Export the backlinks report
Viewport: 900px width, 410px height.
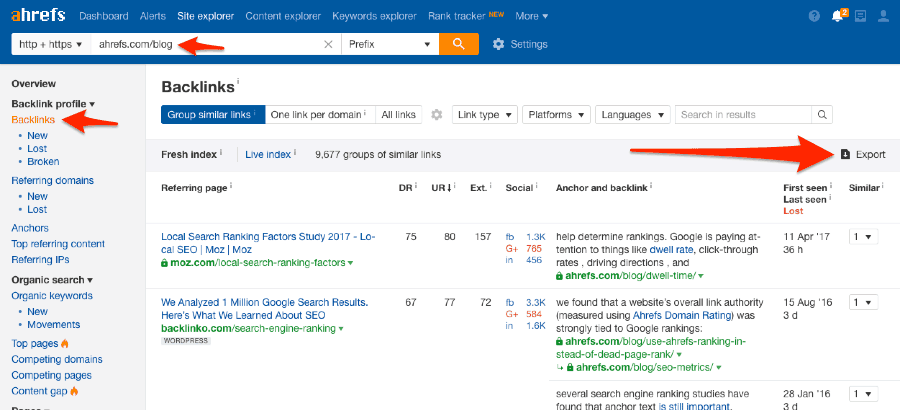[863, 155]
